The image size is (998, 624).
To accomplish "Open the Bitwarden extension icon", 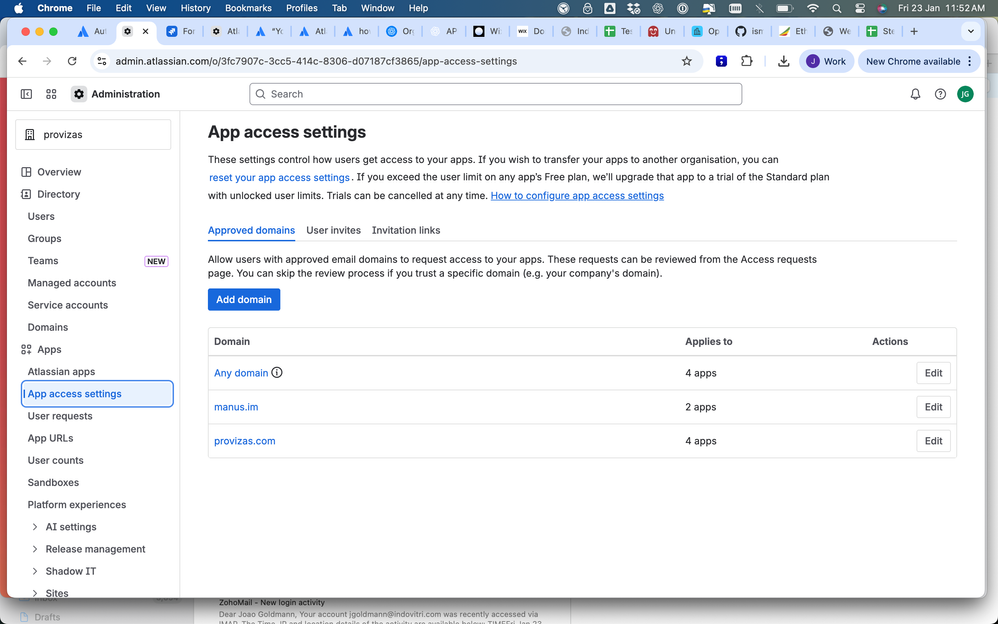I will tap(721, 61).
